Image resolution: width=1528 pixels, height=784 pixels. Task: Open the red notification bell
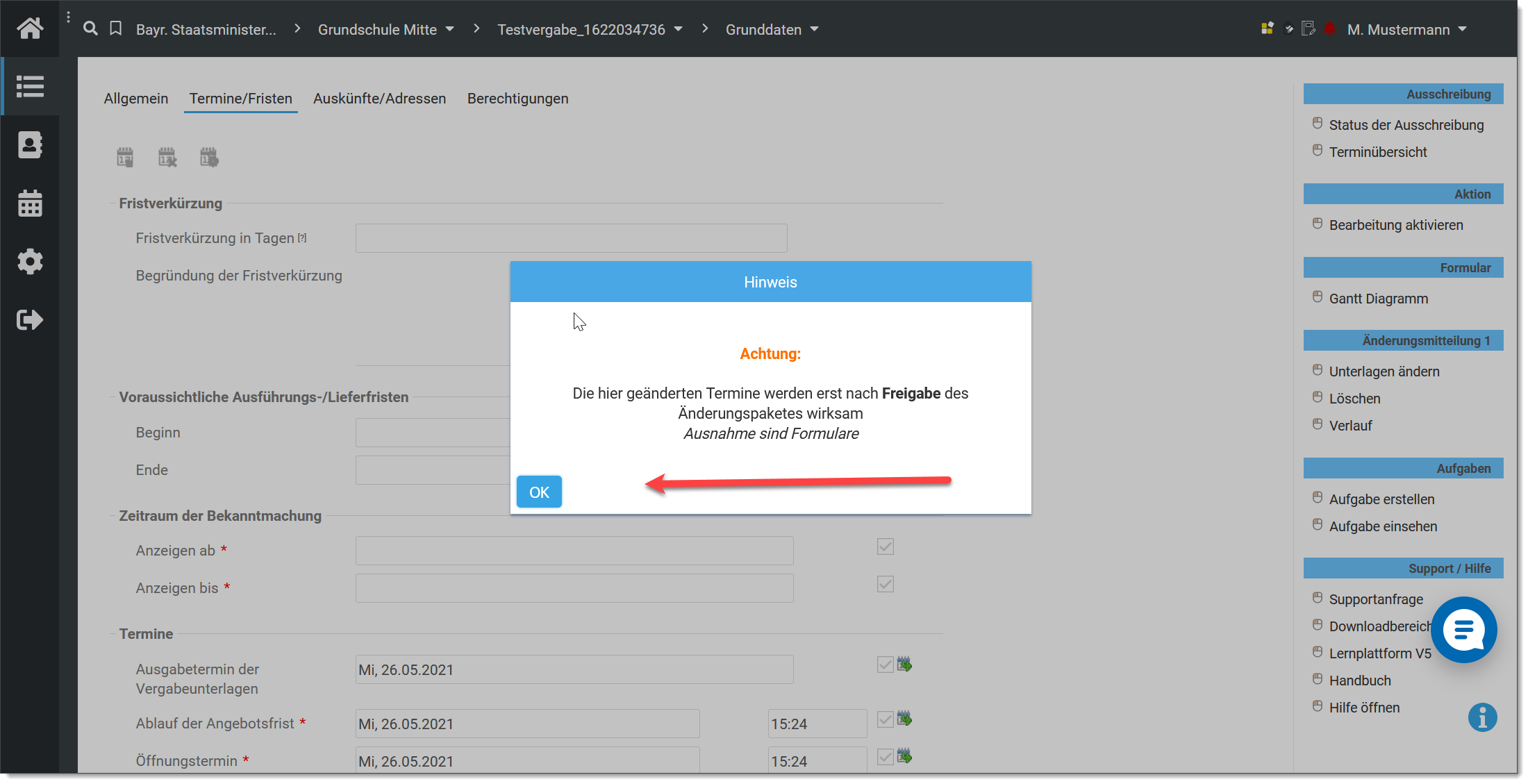point(1330,28)
